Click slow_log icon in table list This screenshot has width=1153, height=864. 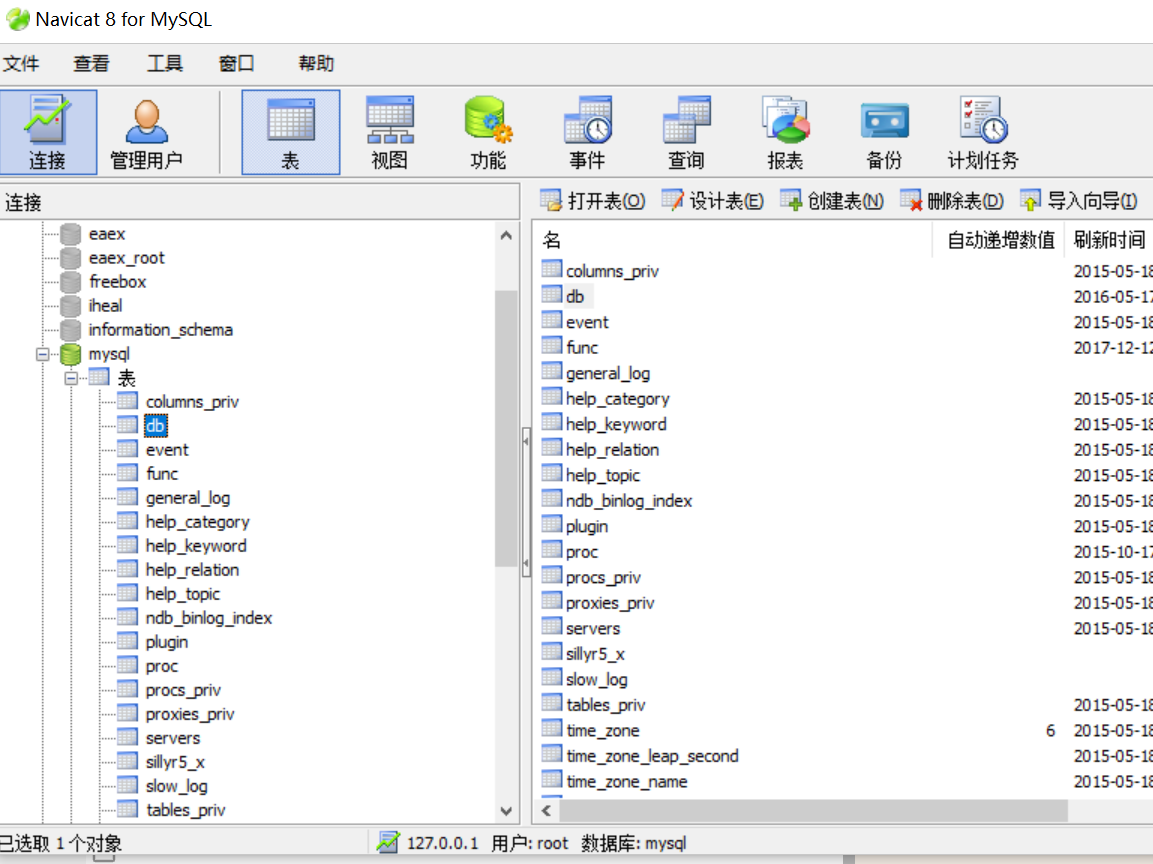[x=551, y=677]
